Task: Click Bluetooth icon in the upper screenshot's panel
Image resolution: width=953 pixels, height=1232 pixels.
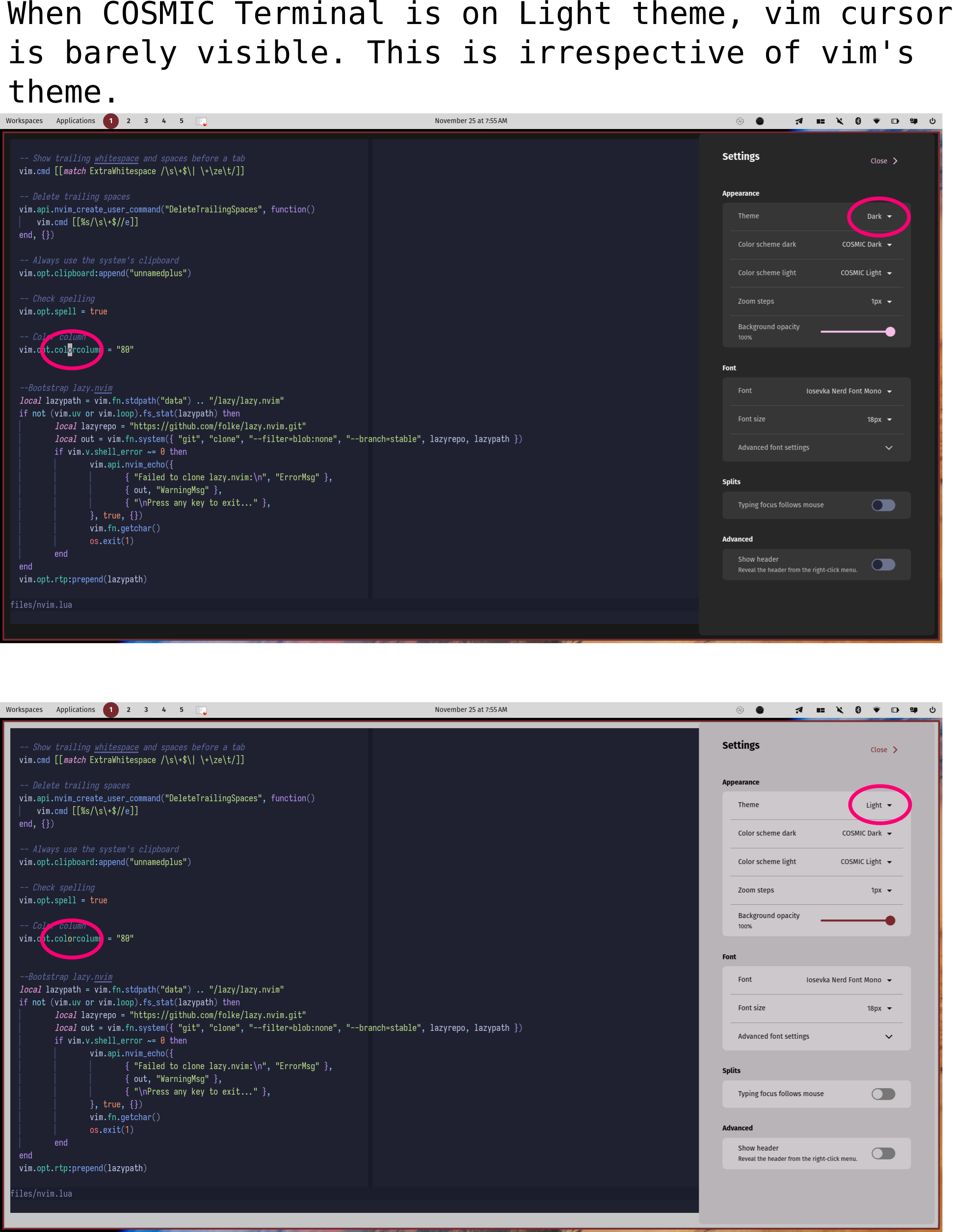Action: [x=858, y=121]
